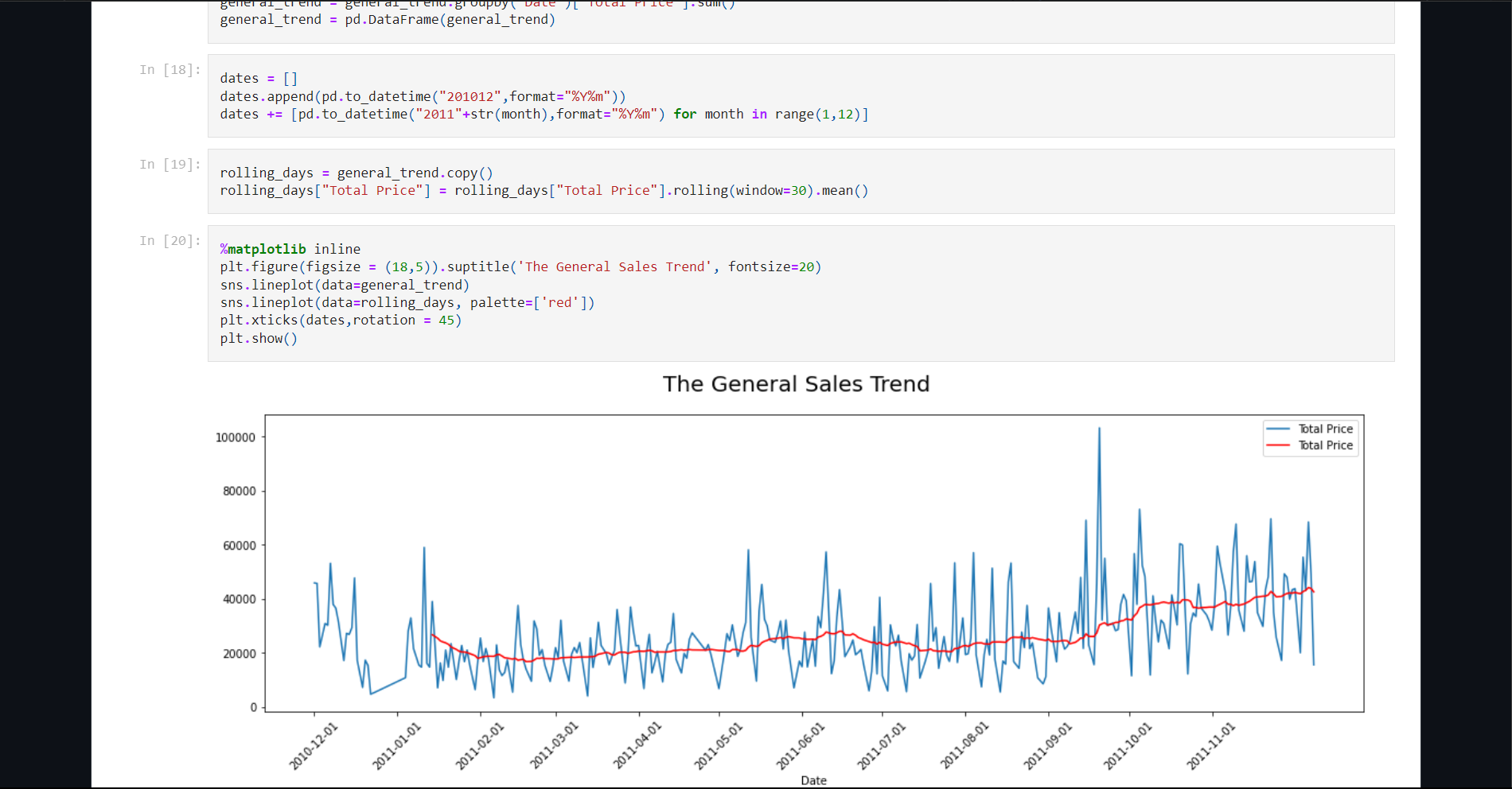Click the 80000 y-axis label

(239, 492)
